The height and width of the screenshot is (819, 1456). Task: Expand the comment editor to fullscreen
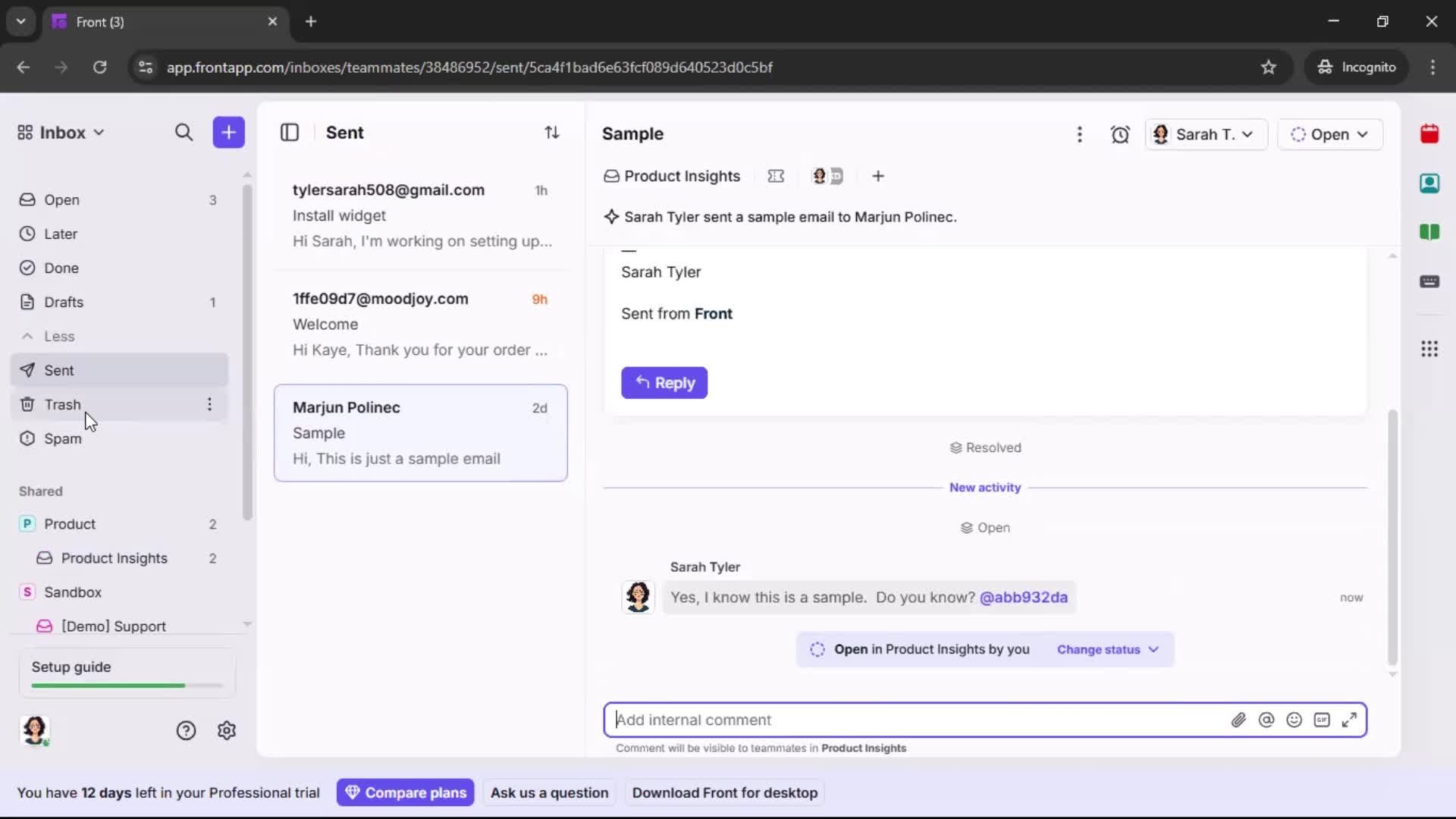[x=1350, y=720]
